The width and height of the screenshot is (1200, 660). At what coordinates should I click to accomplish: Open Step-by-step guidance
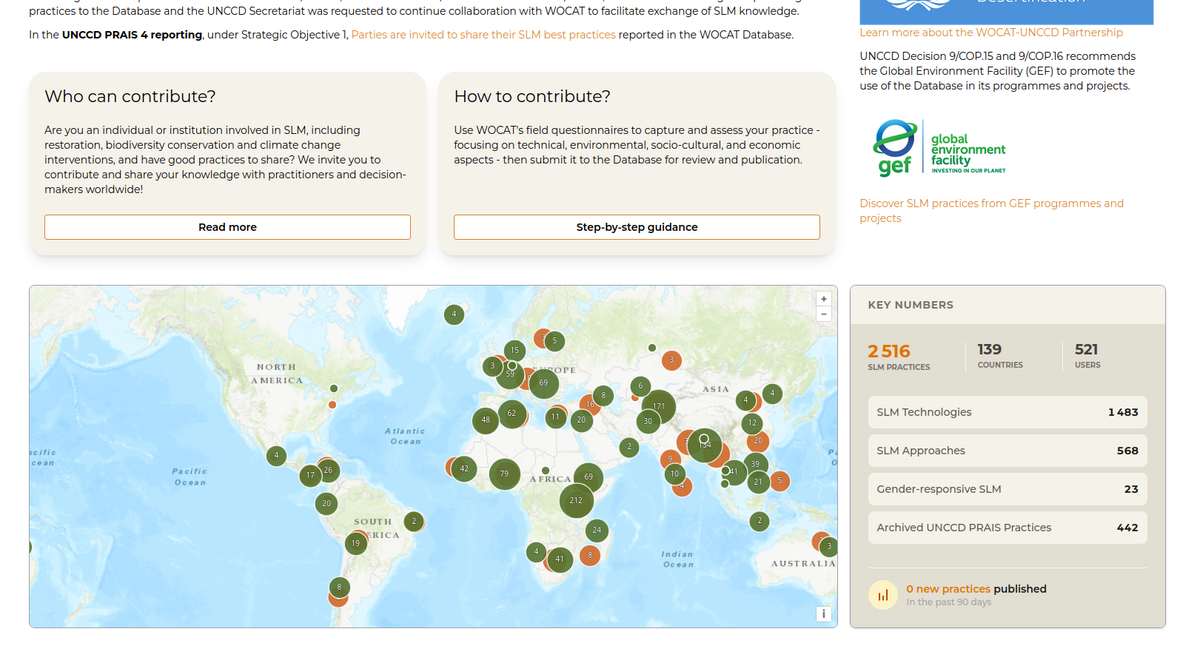[x=636, y=227]
